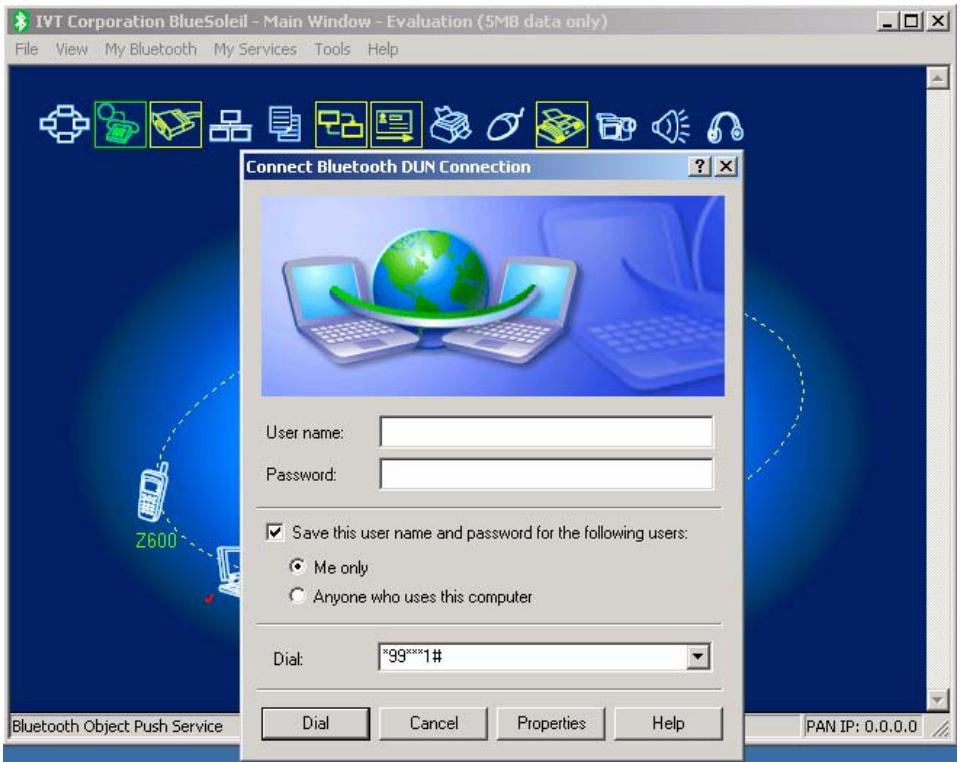This screenshot has height=762, width=962.
Task: Minimize the BlueSoleil main window
Action: coord(888,21)
